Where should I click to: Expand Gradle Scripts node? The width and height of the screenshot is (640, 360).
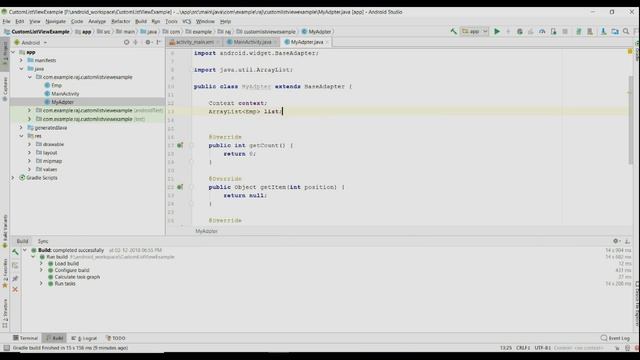click(x=13, y=178)
